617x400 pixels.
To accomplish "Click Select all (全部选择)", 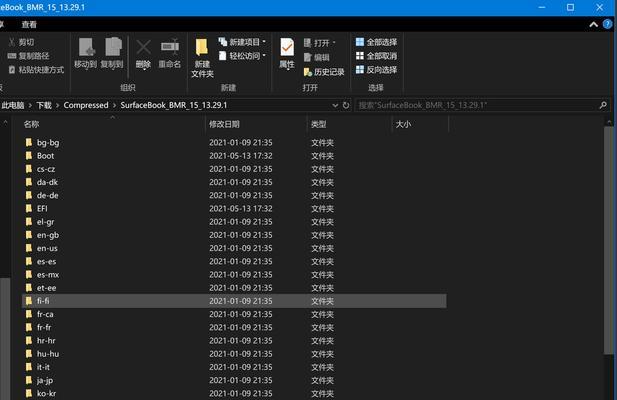I will 377,42.
